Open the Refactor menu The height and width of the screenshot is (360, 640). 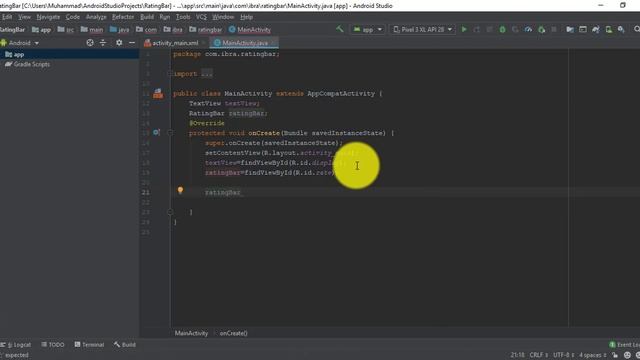[x=123, y=17]
